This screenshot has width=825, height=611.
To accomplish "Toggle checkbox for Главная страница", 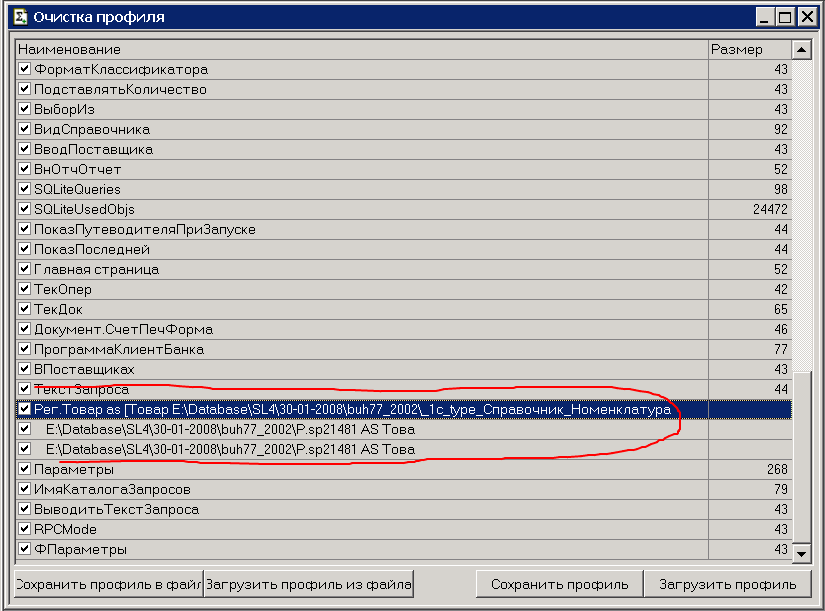I will pyautogui.click(x=25, y=270).
